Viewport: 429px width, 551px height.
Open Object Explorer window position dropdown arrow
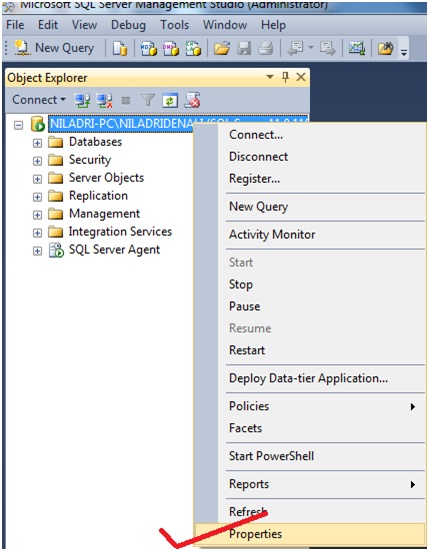270,76
